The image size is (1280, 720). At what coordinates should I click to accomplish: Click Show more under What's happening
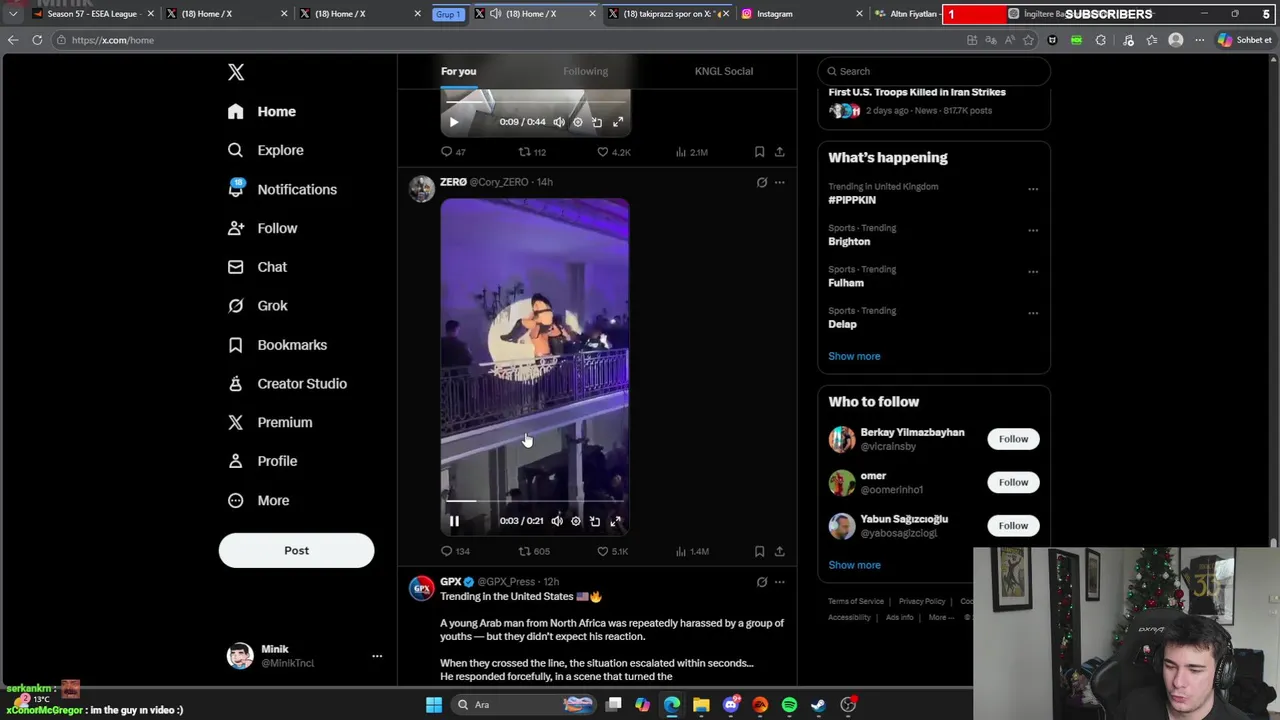pos(854,356)
